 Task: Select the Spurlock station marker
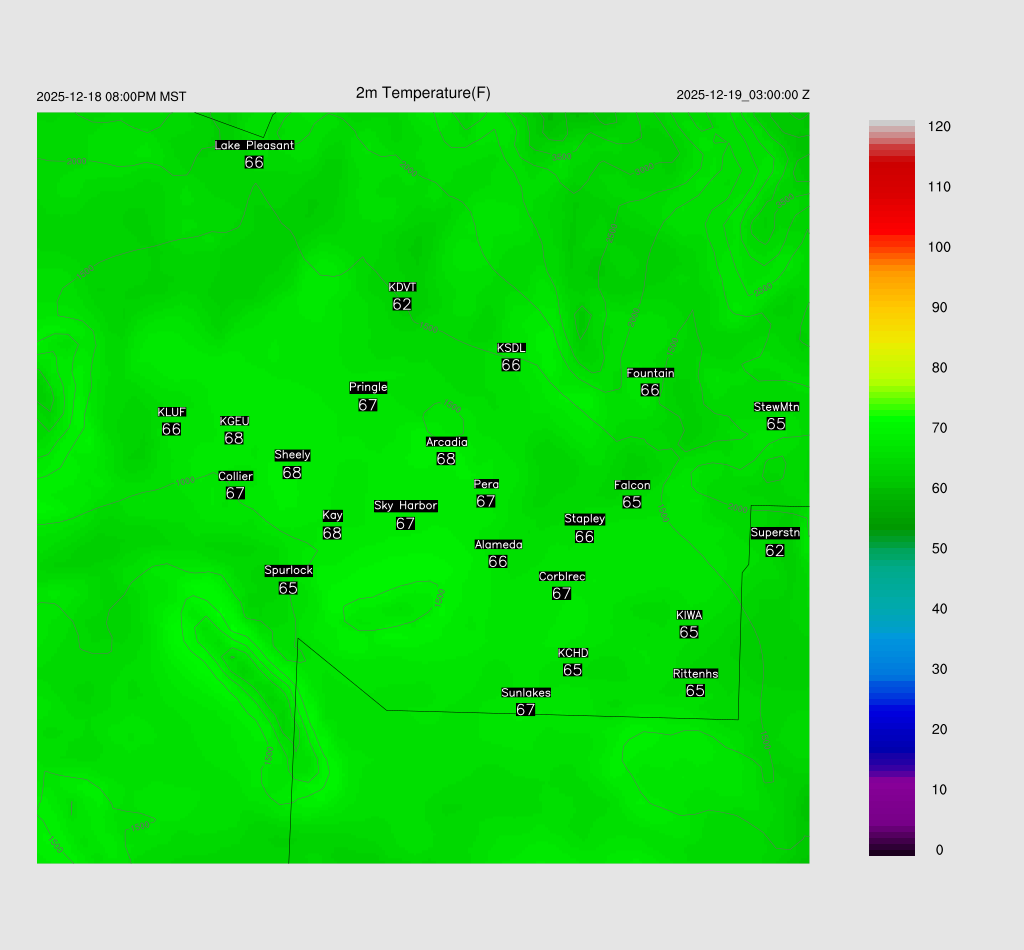point(288,580)
